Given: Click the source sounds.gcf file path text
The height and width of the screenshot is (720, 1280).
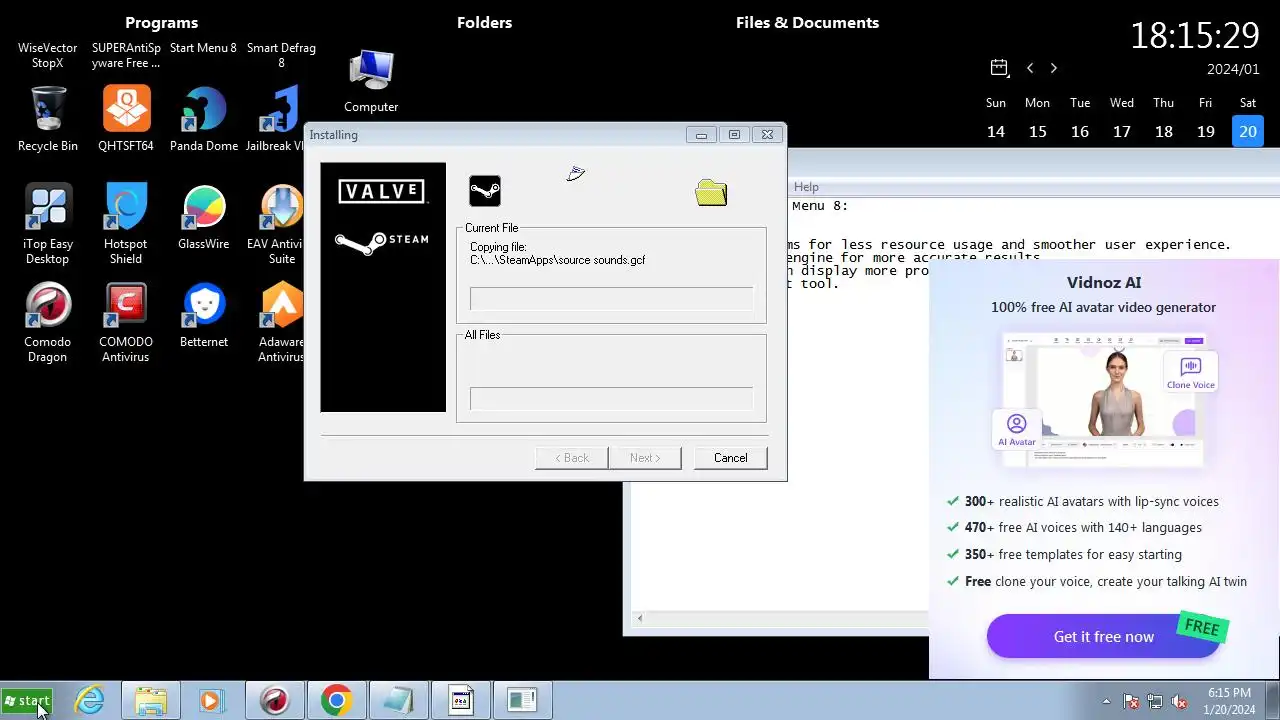Looking at the screenshot, I should [x=557, y=260].
